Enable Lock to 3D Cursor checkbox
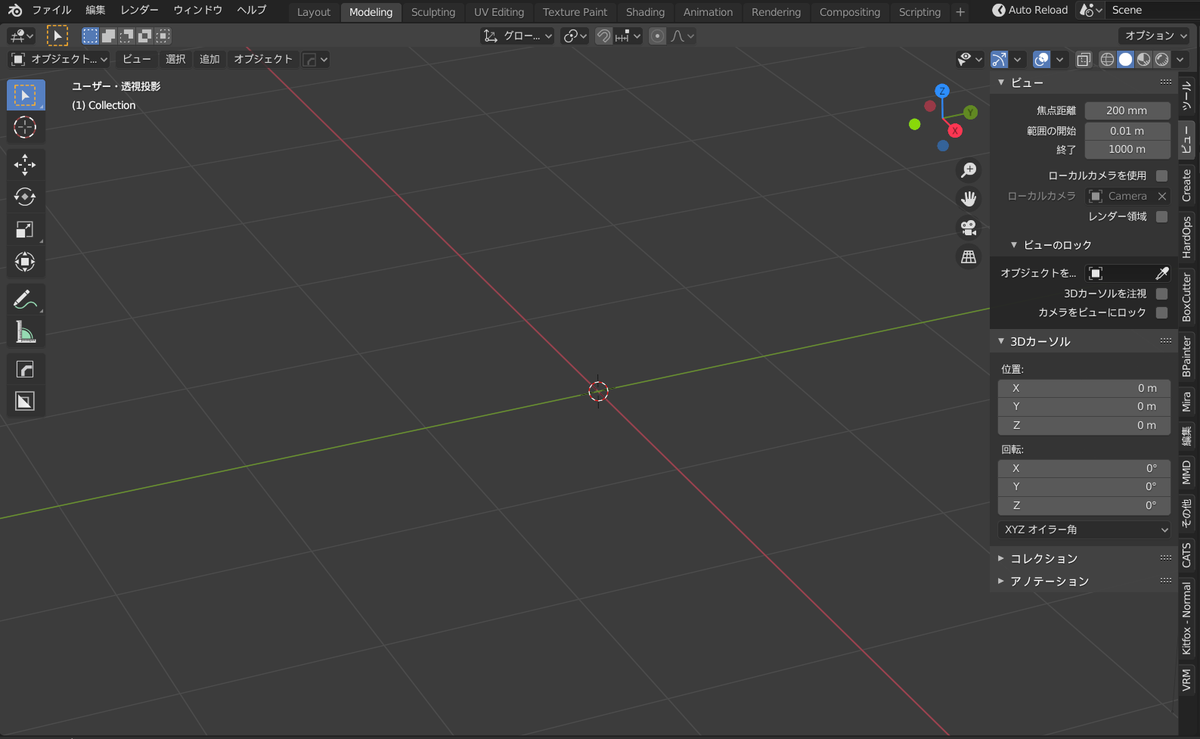 pos(1161,294)
